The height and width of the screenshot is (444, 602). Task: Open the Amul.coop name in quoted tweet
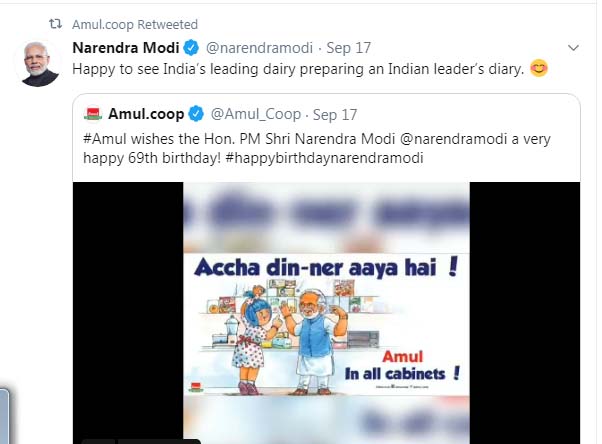pyautogui.click(x=145, y=112)
